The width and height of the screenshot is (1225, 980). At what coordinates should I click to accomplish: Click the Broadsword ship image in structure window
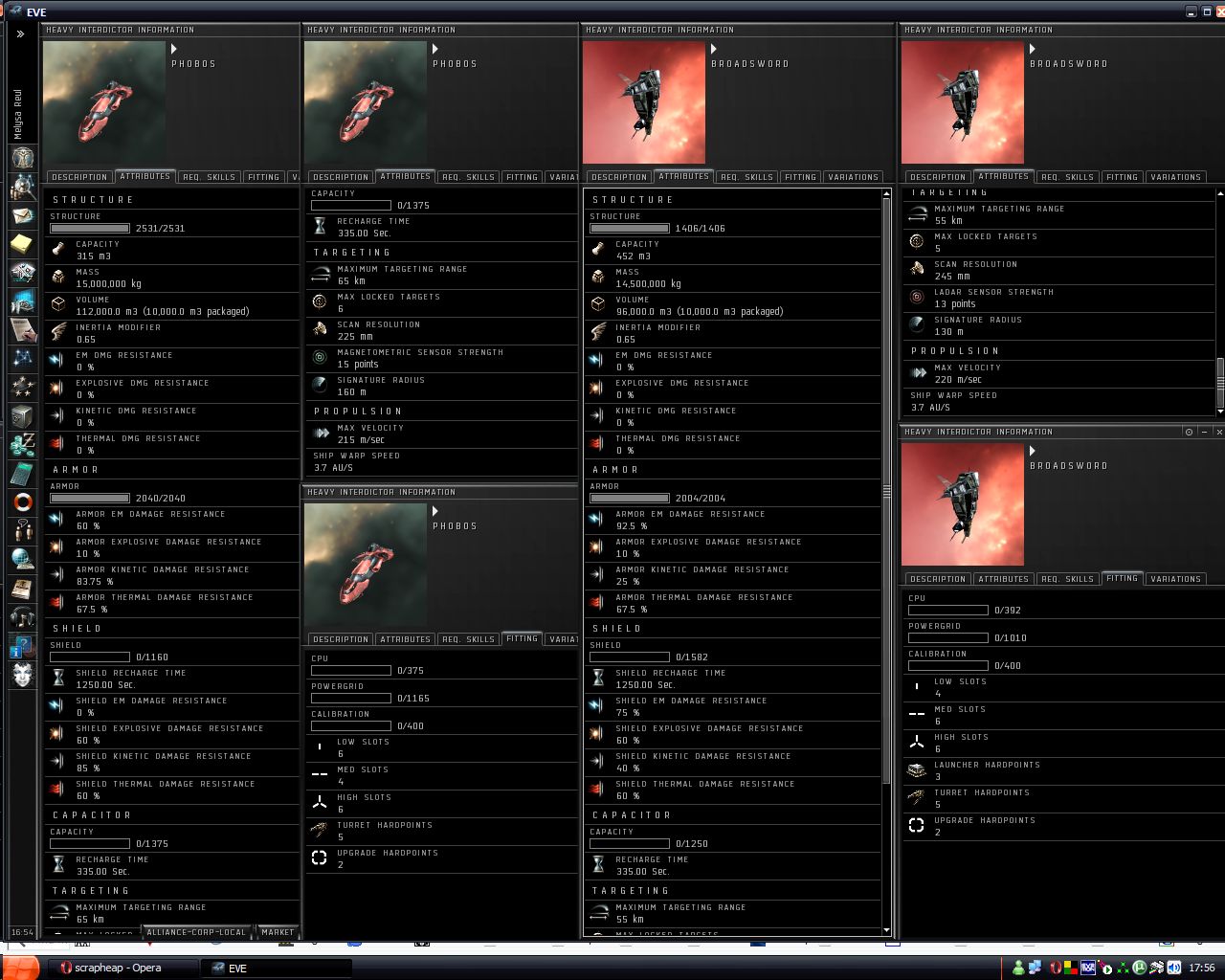(x=644, y=102)
